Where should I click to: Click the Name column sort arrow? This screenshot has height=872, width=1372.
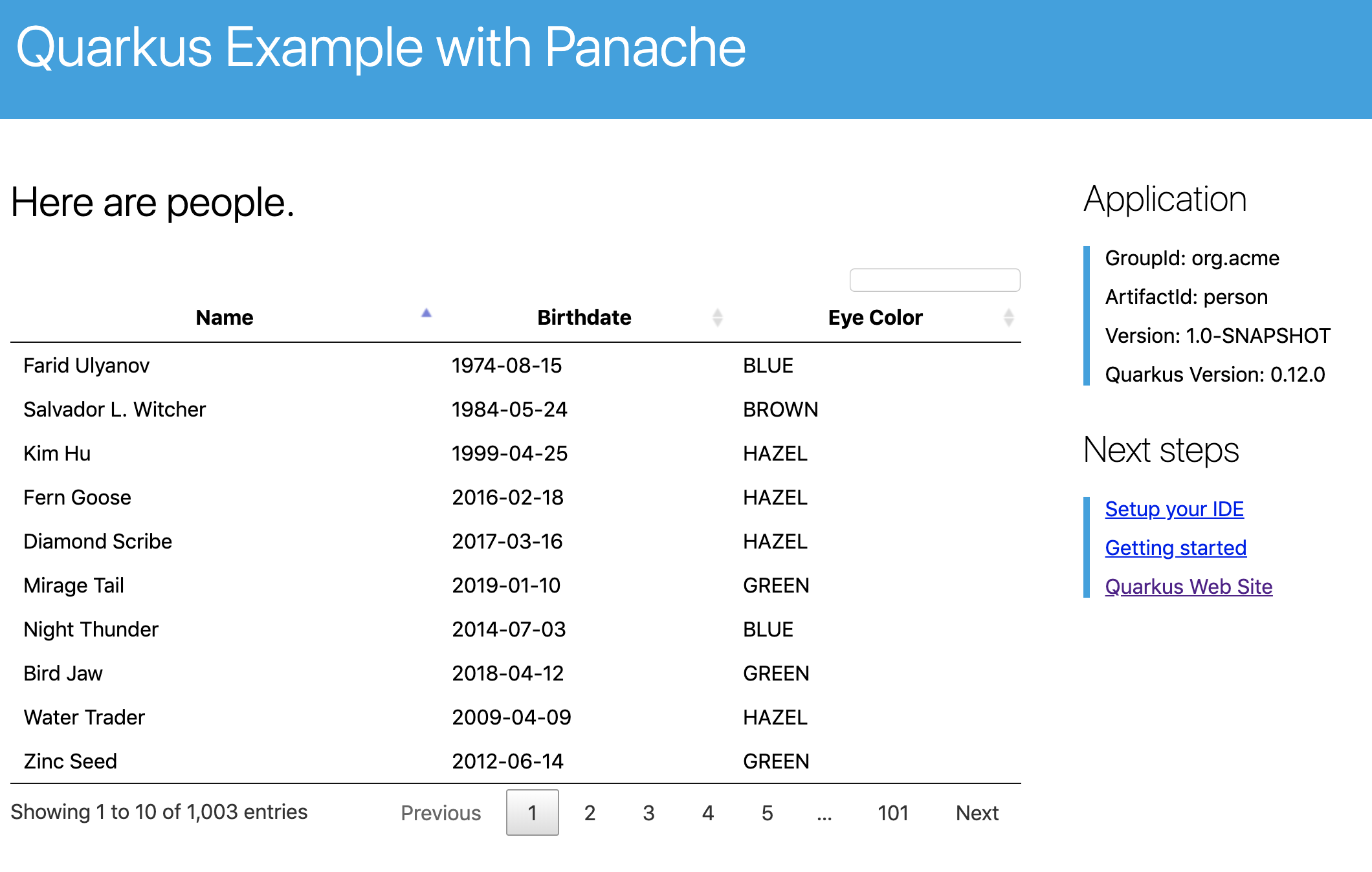426,314
